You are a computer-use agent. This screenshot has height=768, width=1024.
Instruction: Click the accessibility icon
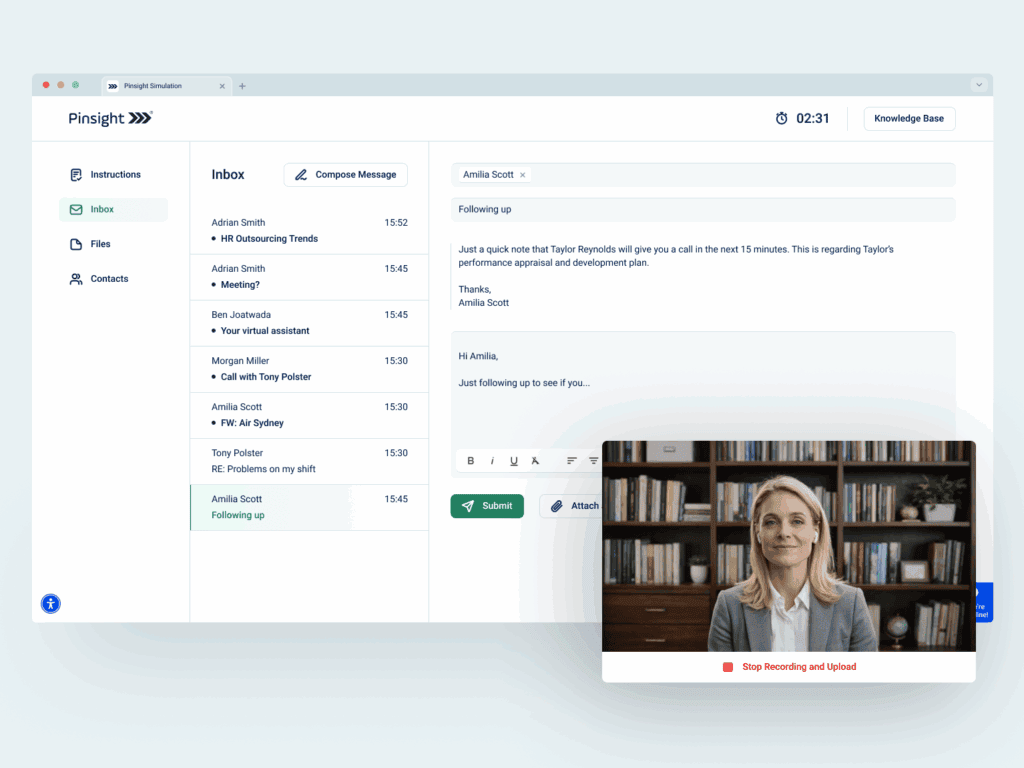pyautogui.click(x=51, y=603)
